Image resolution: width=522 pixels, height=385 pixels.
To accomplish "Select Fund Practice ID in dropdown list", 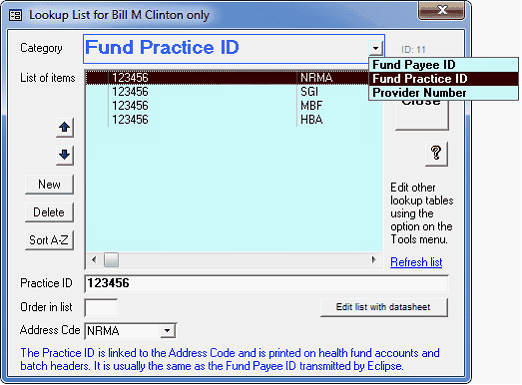I will [x=443, y=79].
